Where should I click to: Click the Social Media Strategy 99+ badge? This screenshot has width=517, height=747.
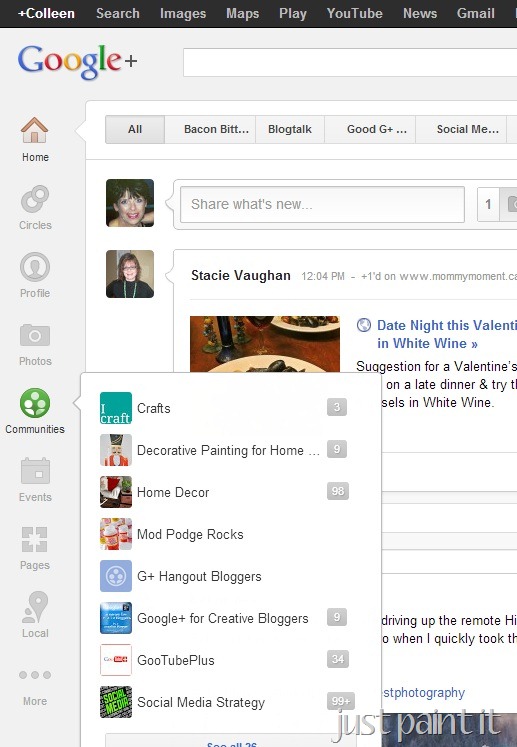point(341,701)
